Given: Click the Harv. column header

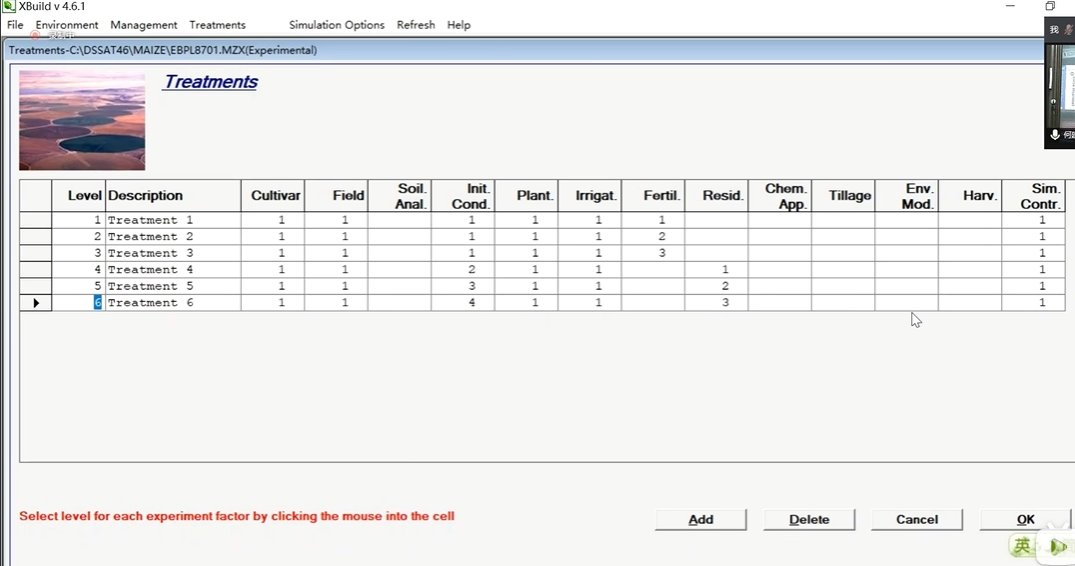Looking at the screenshot, I should tap(970, 195).
